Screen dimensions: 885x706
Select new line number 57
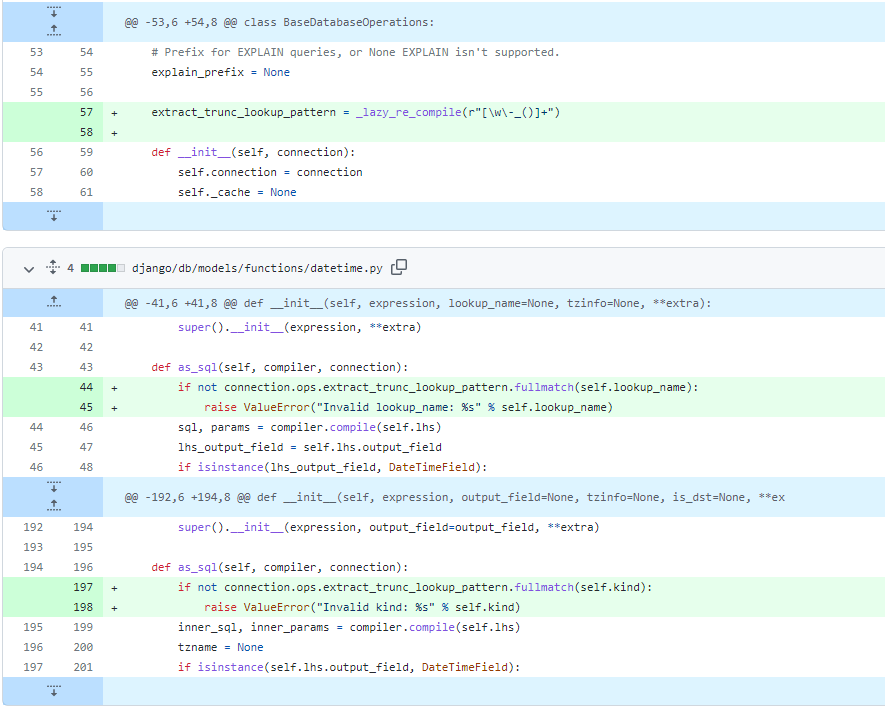85,112
